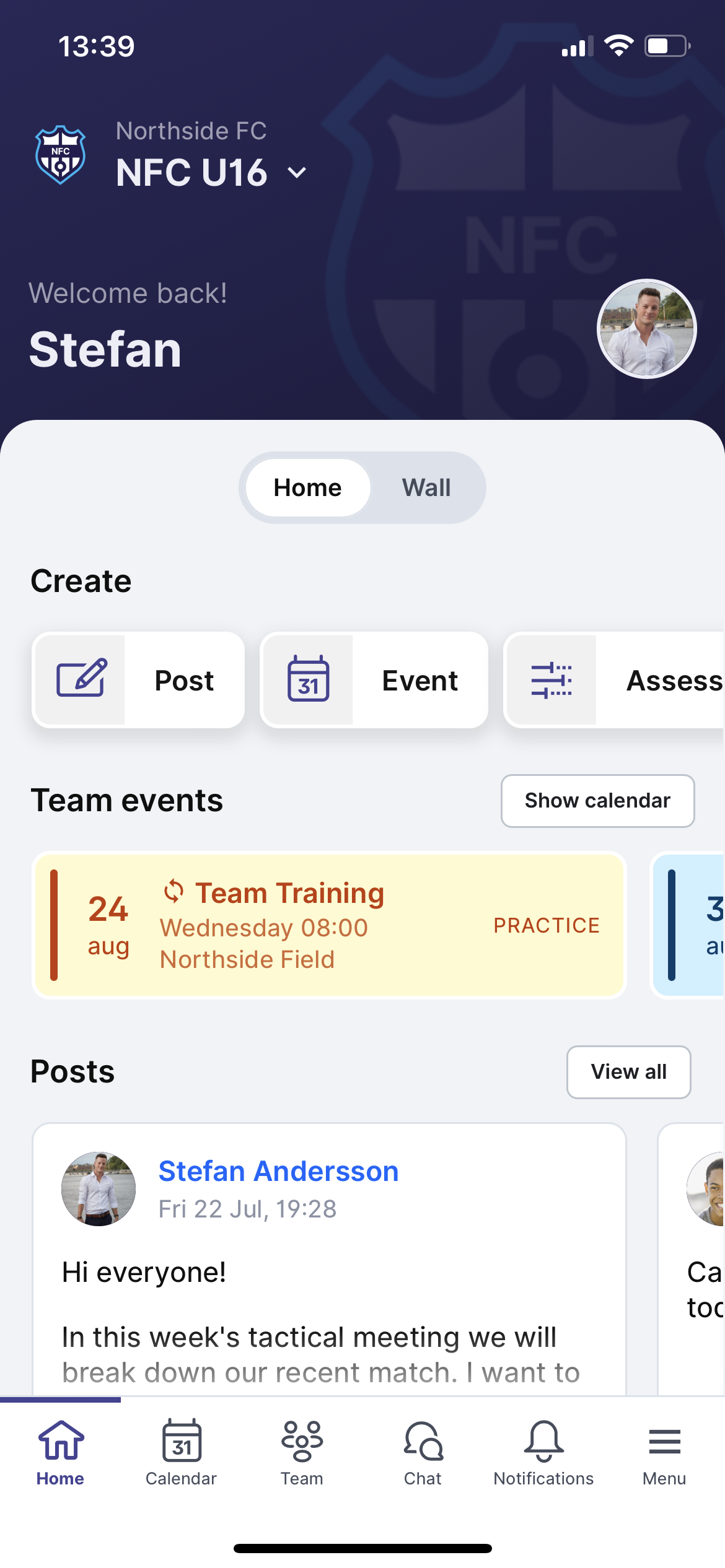Expand the NFC U16 team chevron
725x1568 pixels.
297,173
